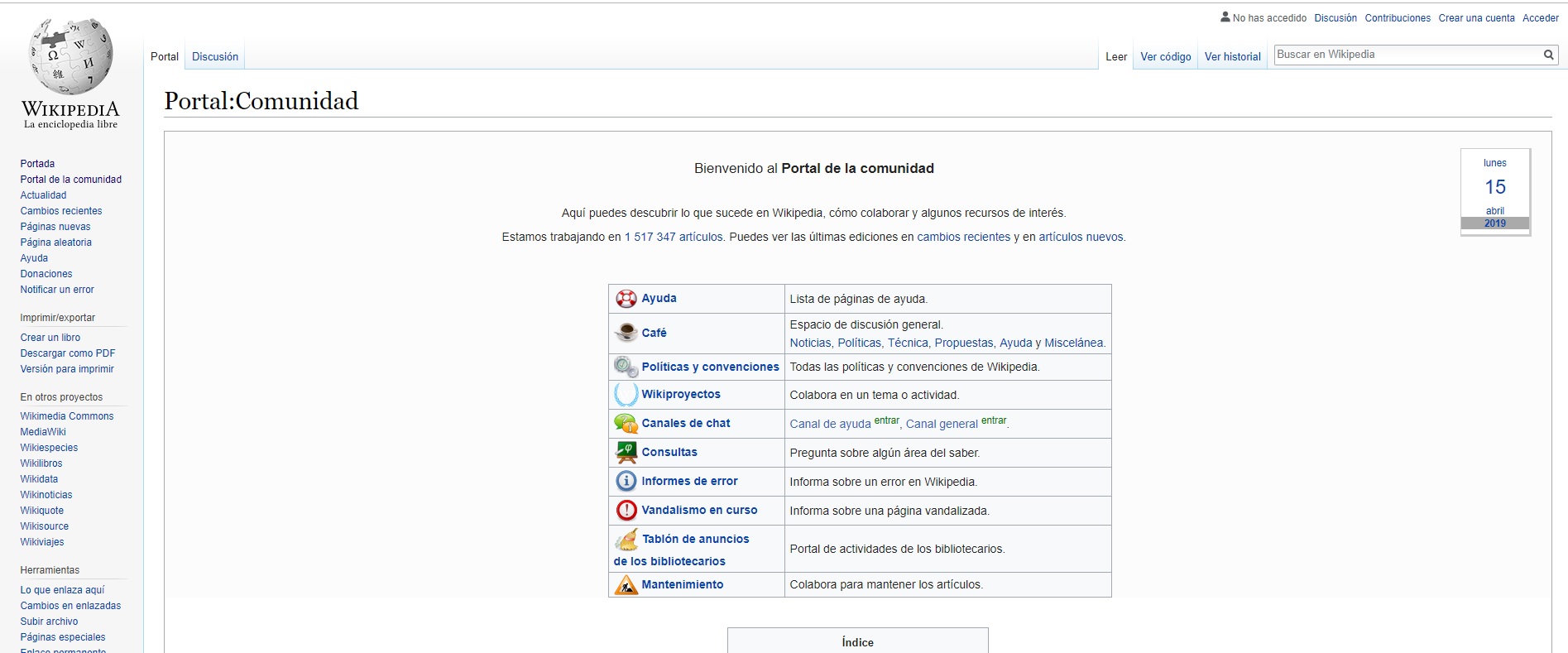Screen dimensions: 1568x653
Task: Click the user silhouette icon
Action: (x=1225, y=17)
